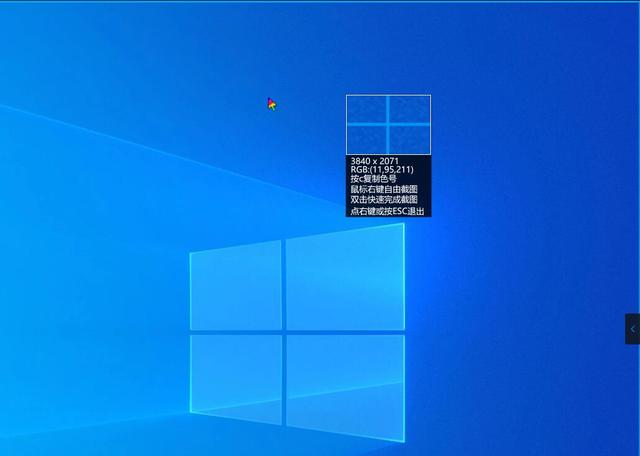Click the "双击快速完成截图" hint line

(384, 200)
